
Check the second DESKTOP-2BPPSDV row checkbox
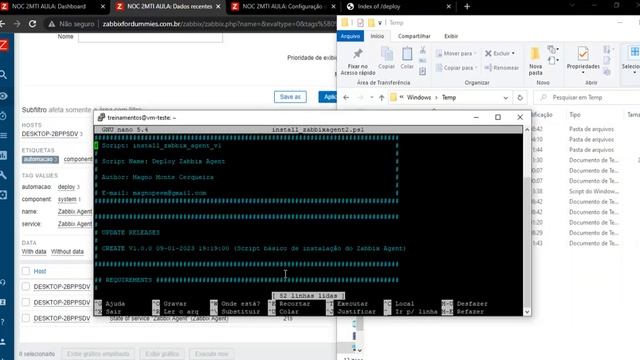pyautogui.click(x=26, y=302)
